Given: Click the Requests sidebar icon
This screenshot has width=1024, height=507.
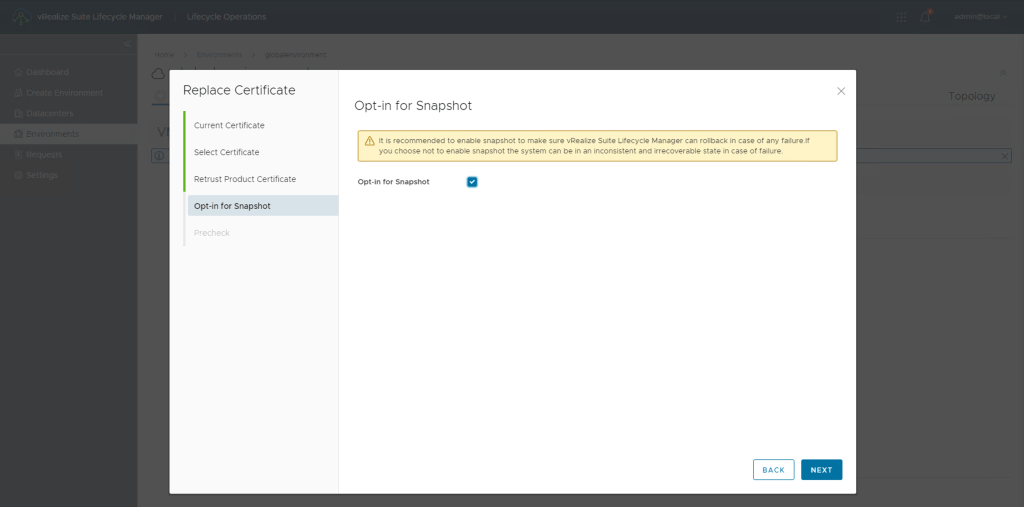Looking at the screenshot, I should 17,155.
